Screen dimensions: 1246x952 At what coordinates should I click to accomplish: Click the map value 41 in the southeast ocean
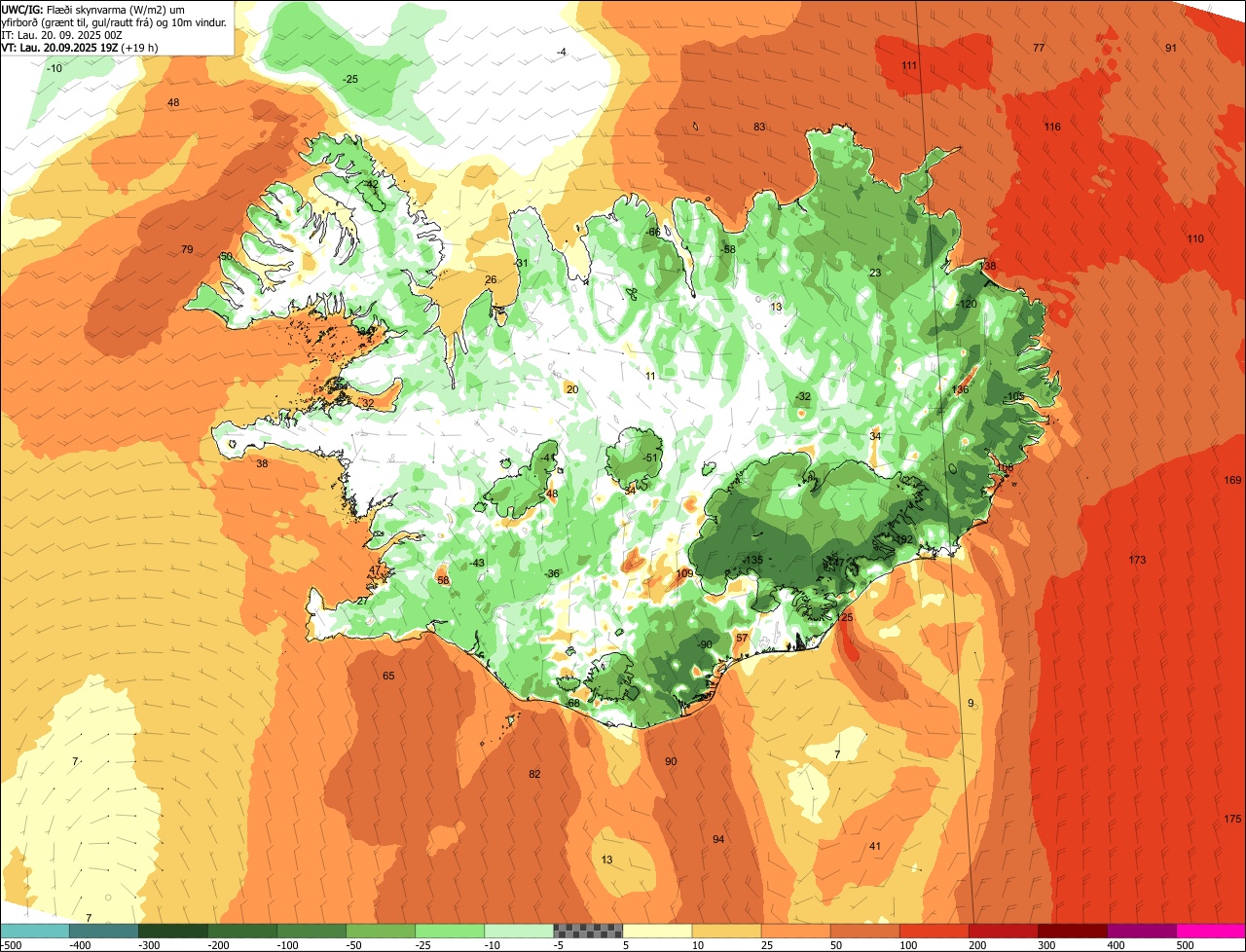(x=875, y=847)
